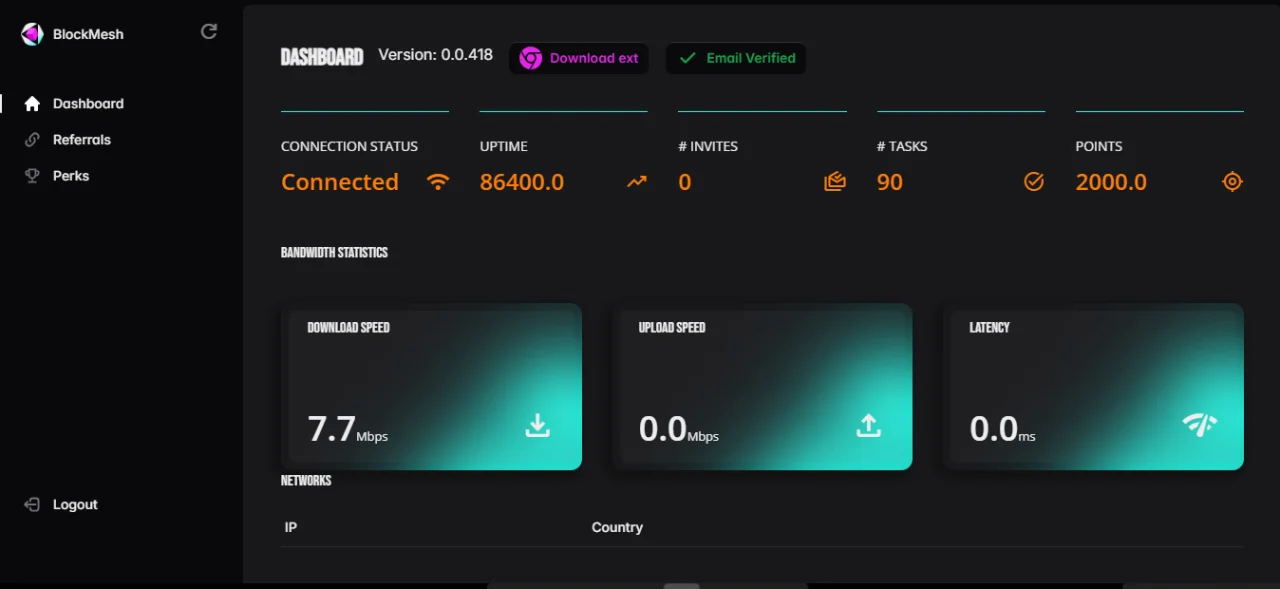Select the Connected status text
This screenshot has width=1280, height=589.
pos(340,182)
